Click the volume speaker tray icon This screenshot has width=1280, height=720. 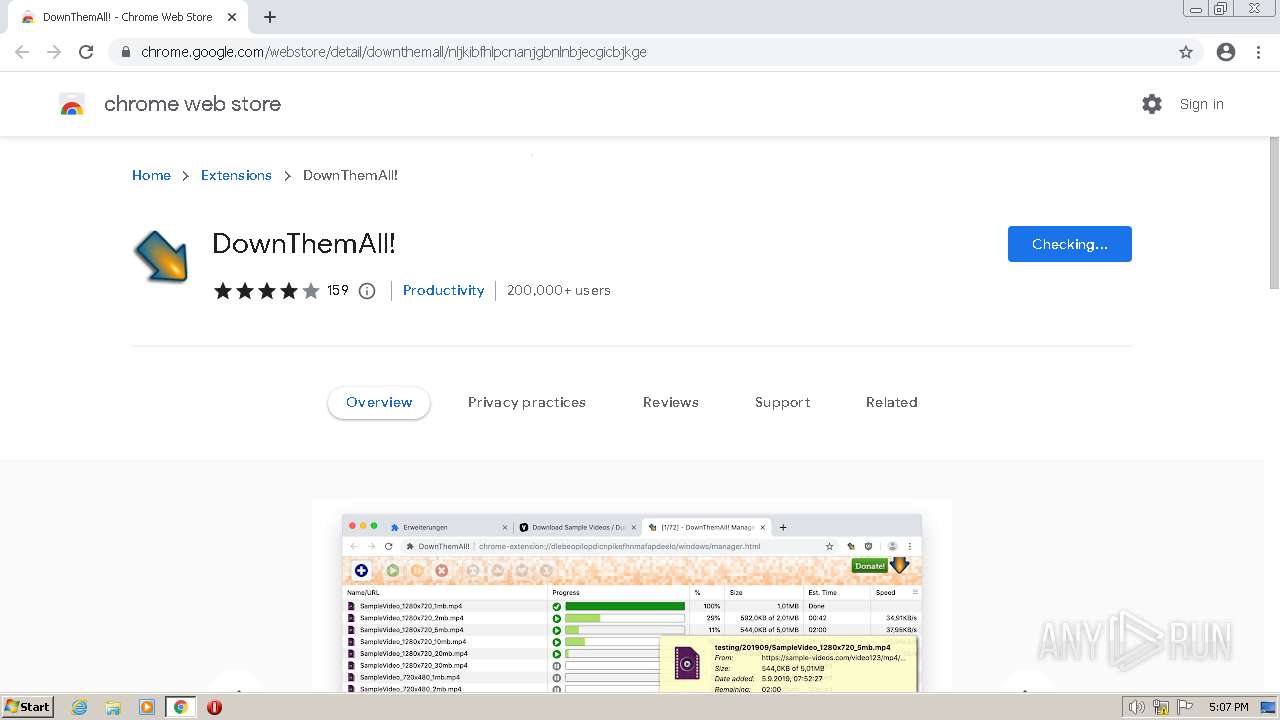coord(1137,707)
